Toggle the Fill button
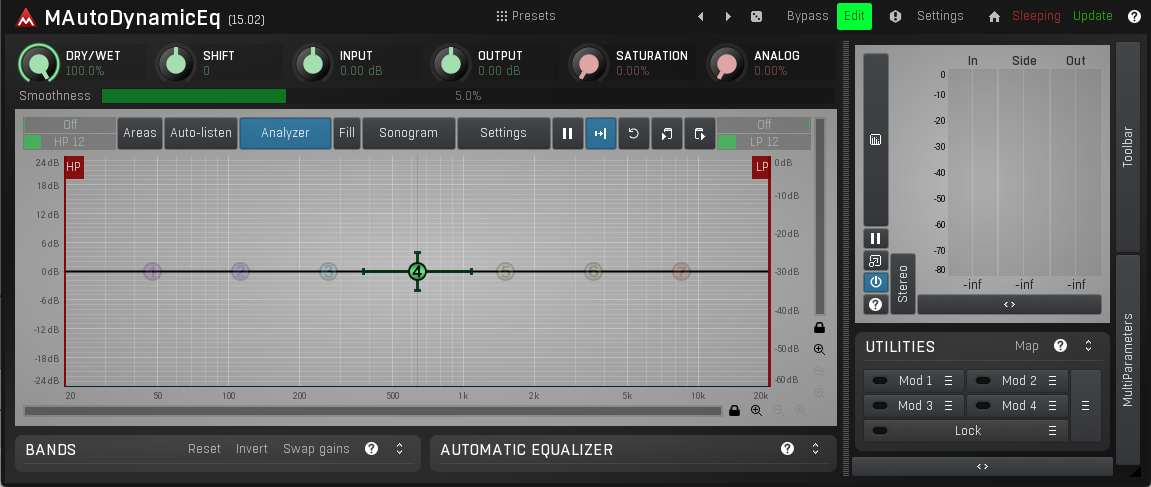Image resolution: width=1151 pixels, height=487 pixels. (x=346, y=133)
